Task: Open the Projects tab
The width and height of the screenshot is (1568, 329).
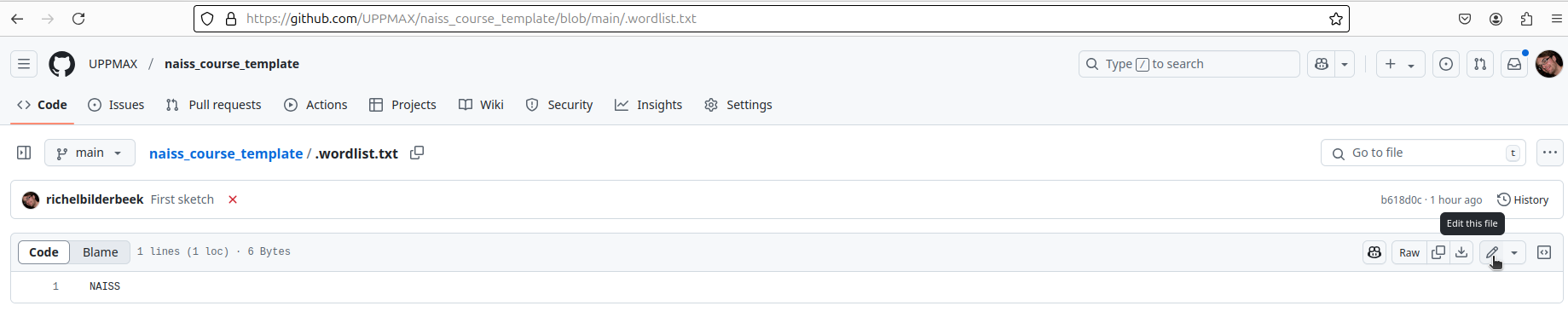Action: pos(402,105)
